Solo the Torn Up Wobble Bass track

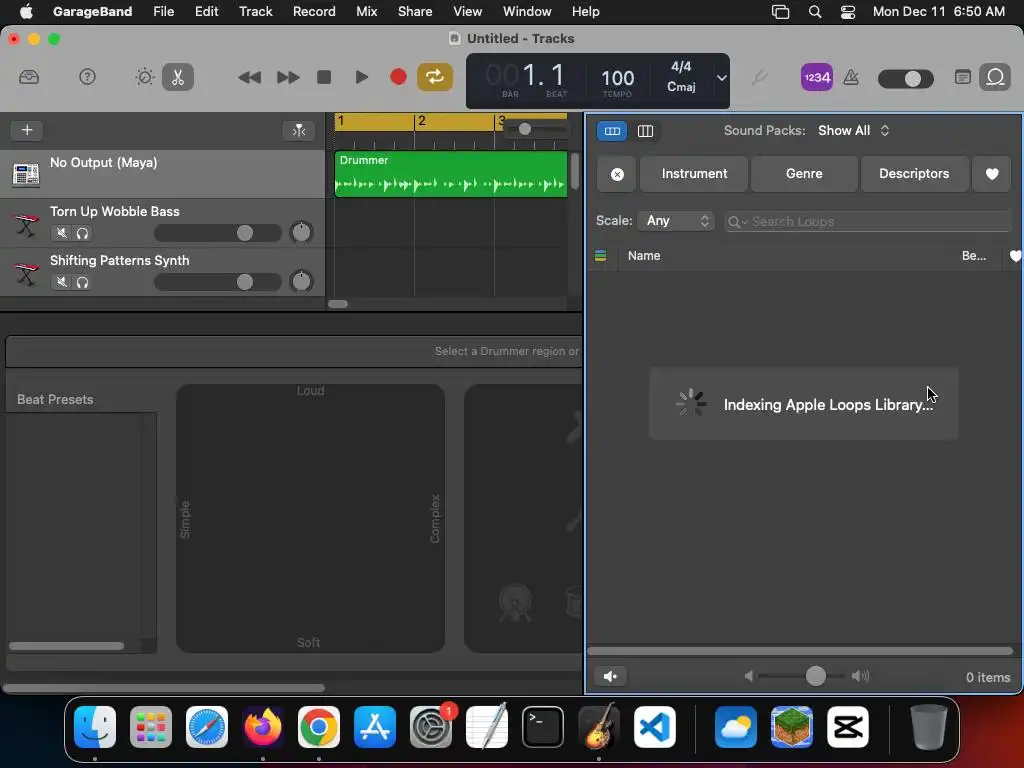(82, 232)
